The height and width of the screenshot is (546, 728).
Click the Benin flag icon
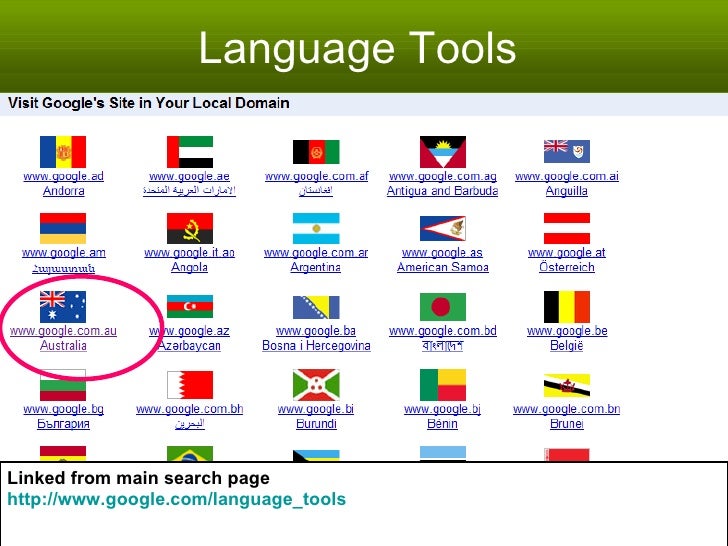[442, 385]
